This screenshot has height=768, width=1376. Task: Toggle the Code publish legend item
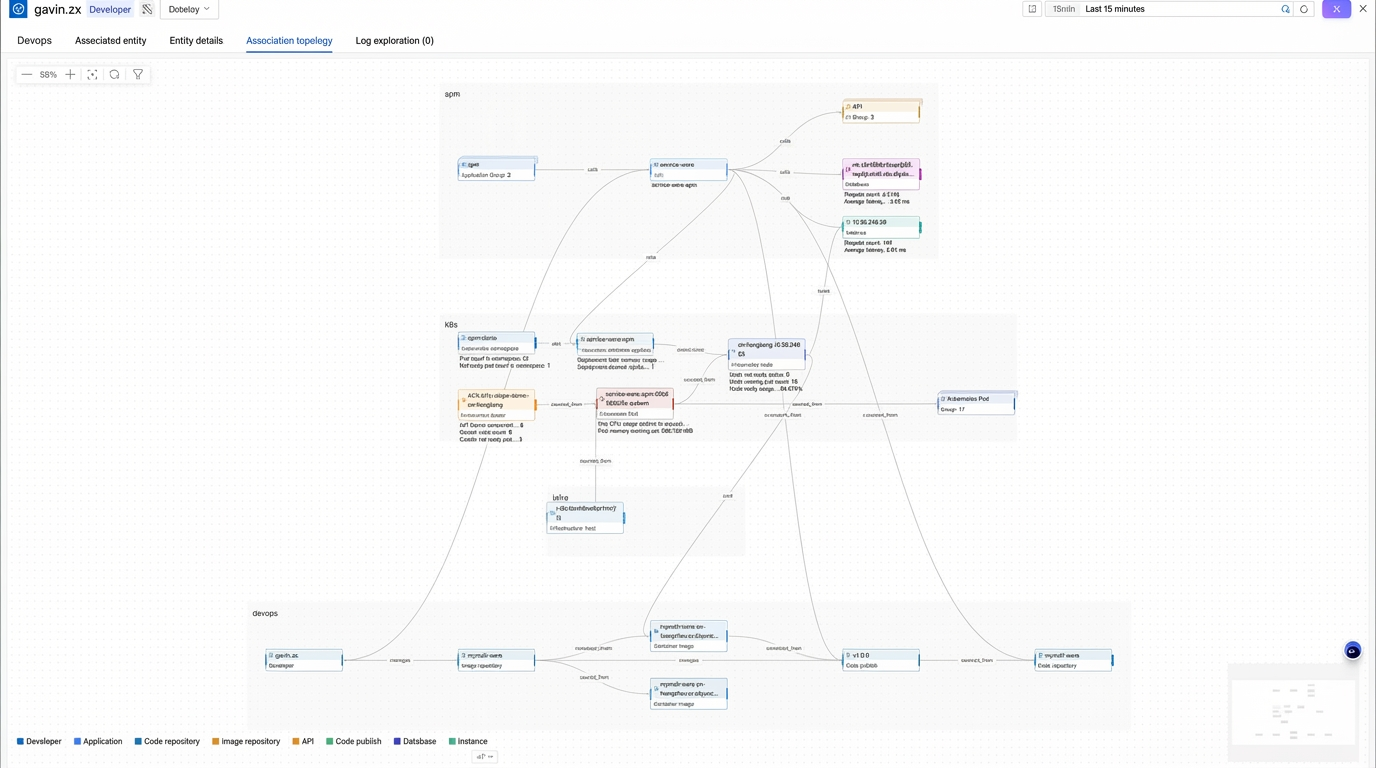[x=354, y=742]
